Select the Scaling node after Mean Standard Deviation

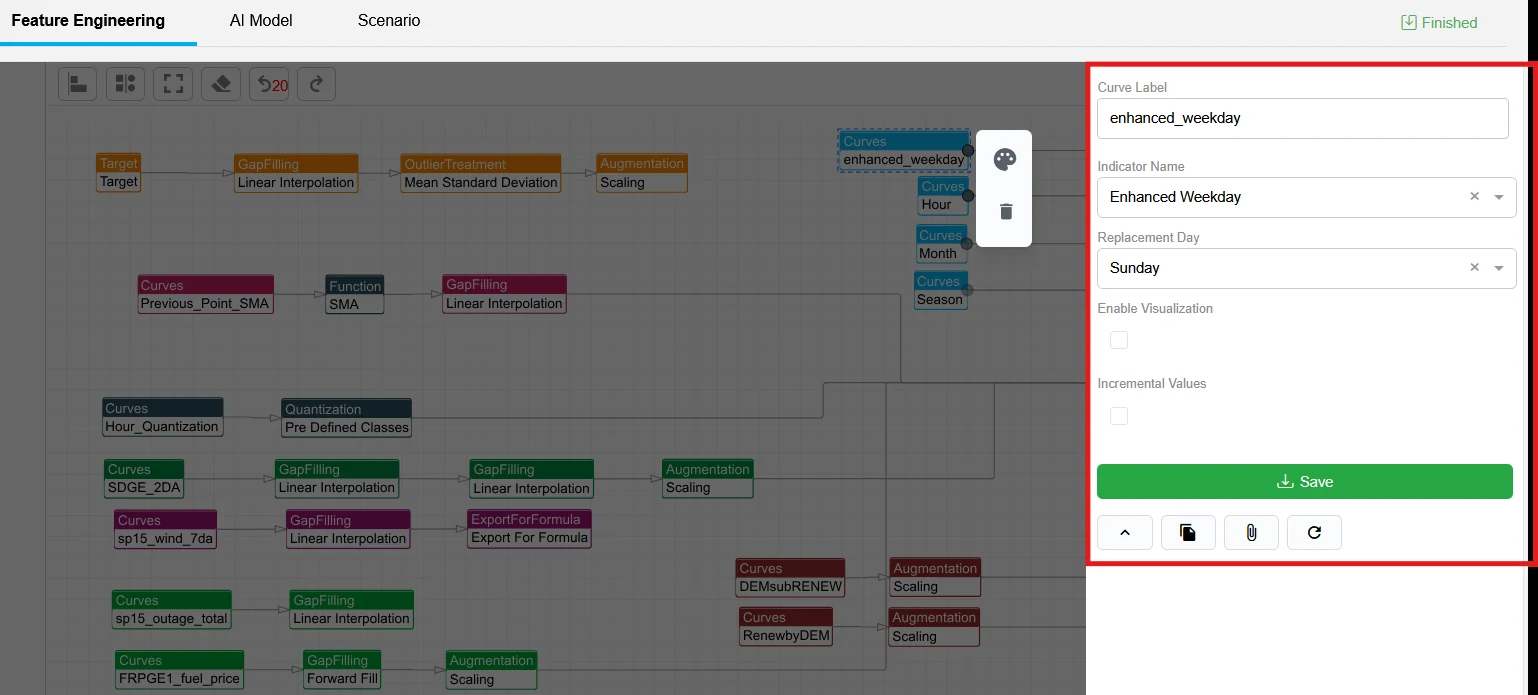point(642,172)
